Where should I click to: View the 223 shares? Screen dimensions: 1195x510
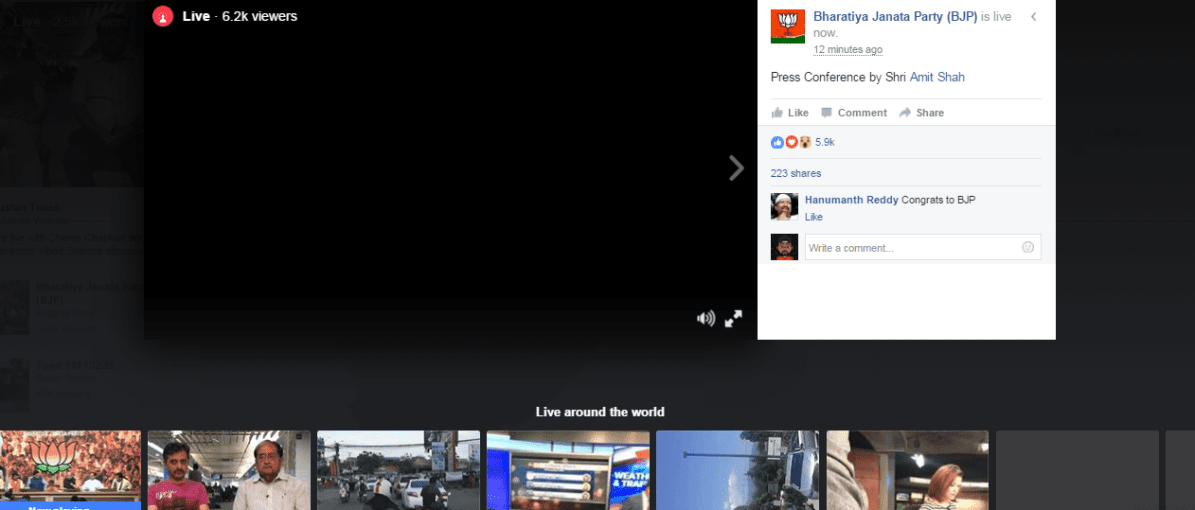click(x=796, y=173)
